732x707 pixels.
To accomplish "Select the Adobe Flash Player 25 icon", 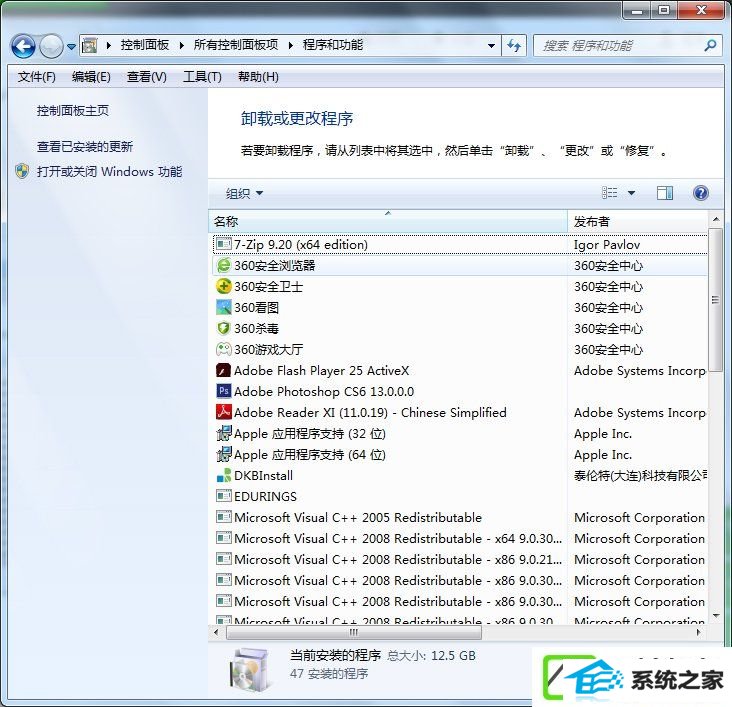I will click(x=224, y=370).
